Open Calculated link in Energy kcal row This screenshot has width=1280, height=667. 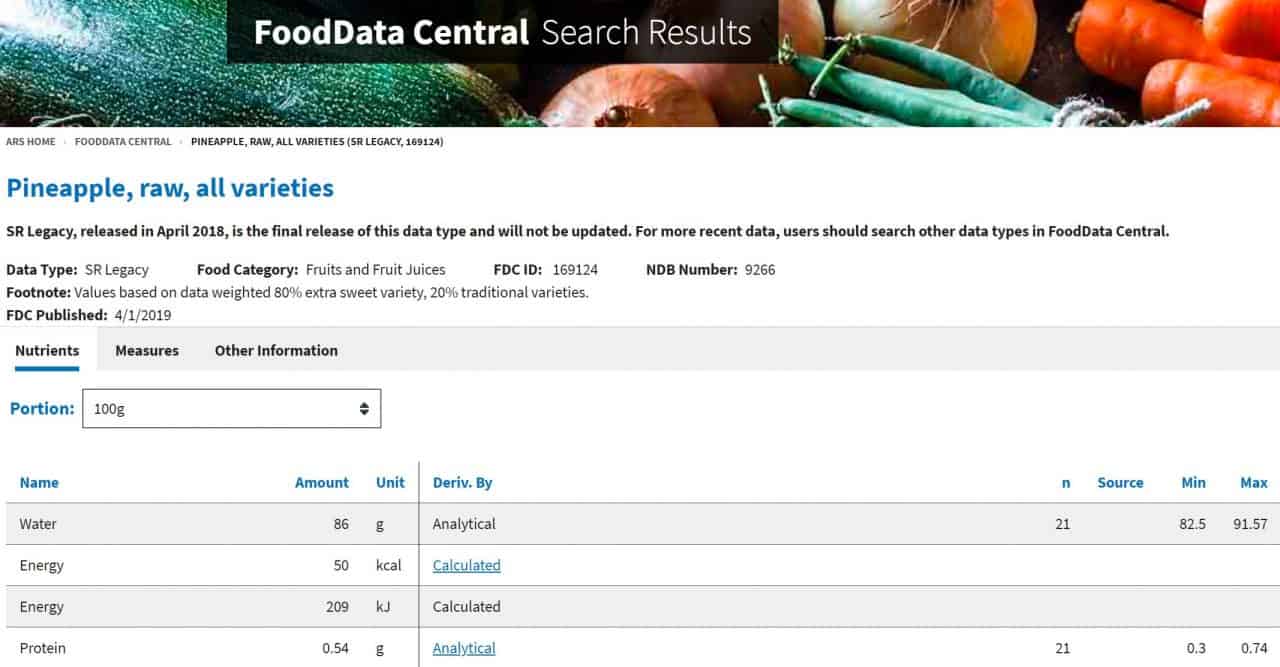coord(466,565)
